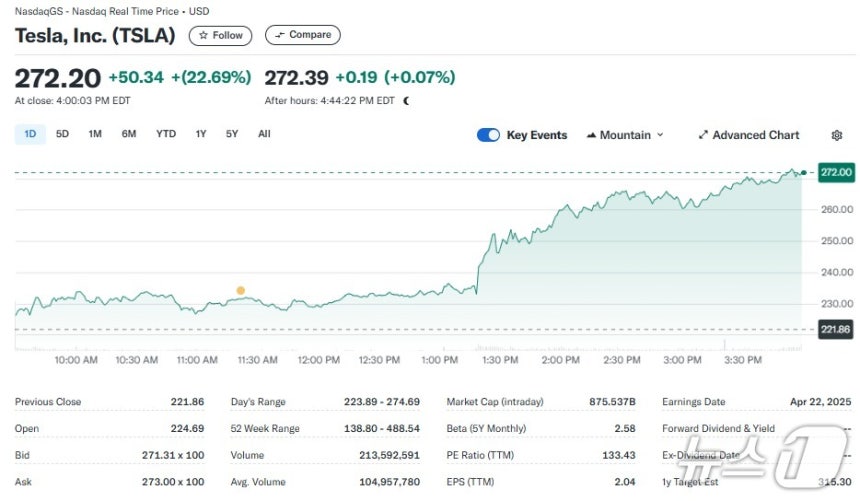Switch to the 1M range tab
This screenshot has width=860, height=501.
click(95, 134)
